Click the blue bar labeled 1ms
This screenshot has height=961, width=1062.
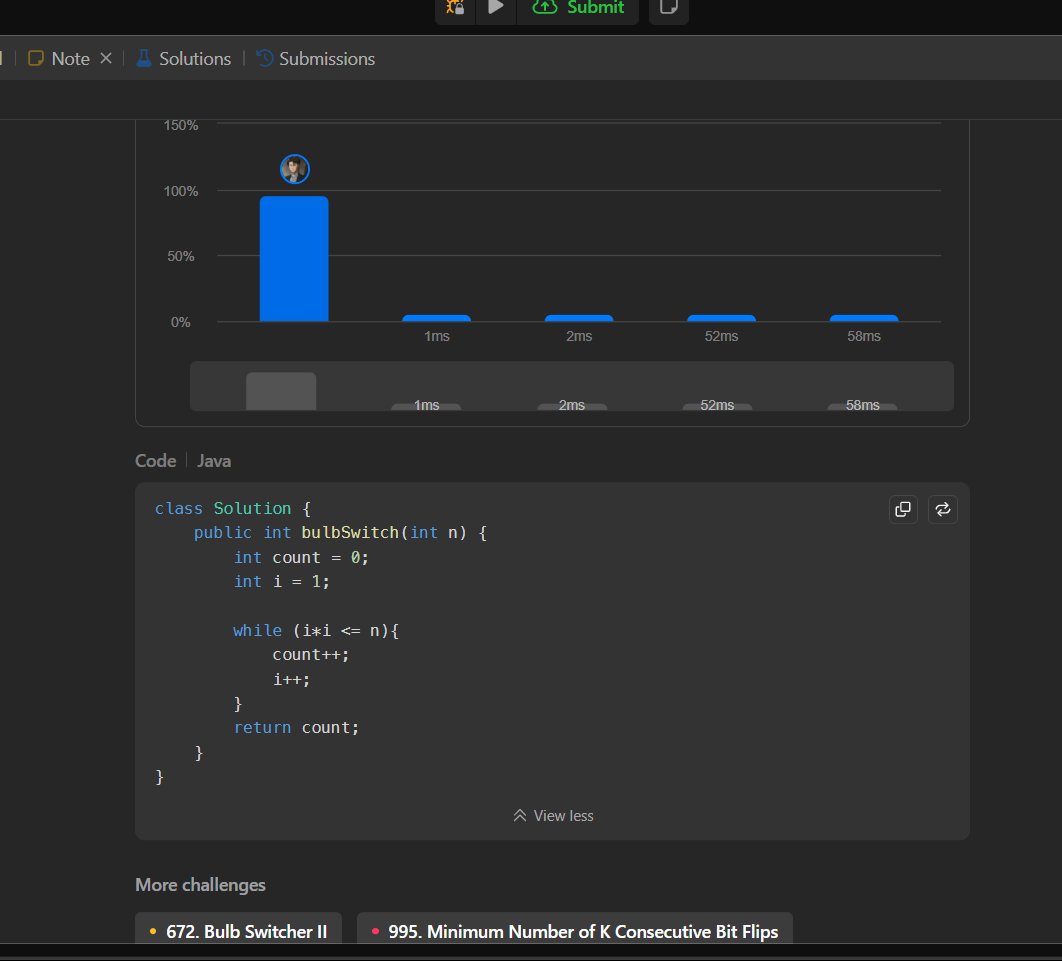click(436, 318)
